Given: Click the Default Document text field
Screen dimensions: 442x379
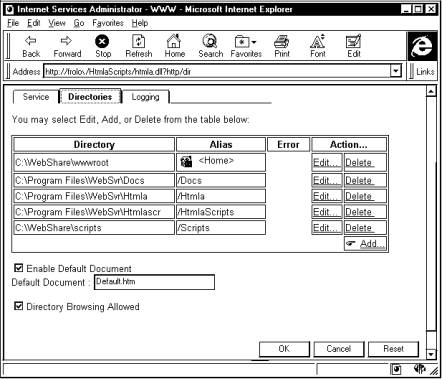Looking at the screenshot, I should tap(154, 282).
